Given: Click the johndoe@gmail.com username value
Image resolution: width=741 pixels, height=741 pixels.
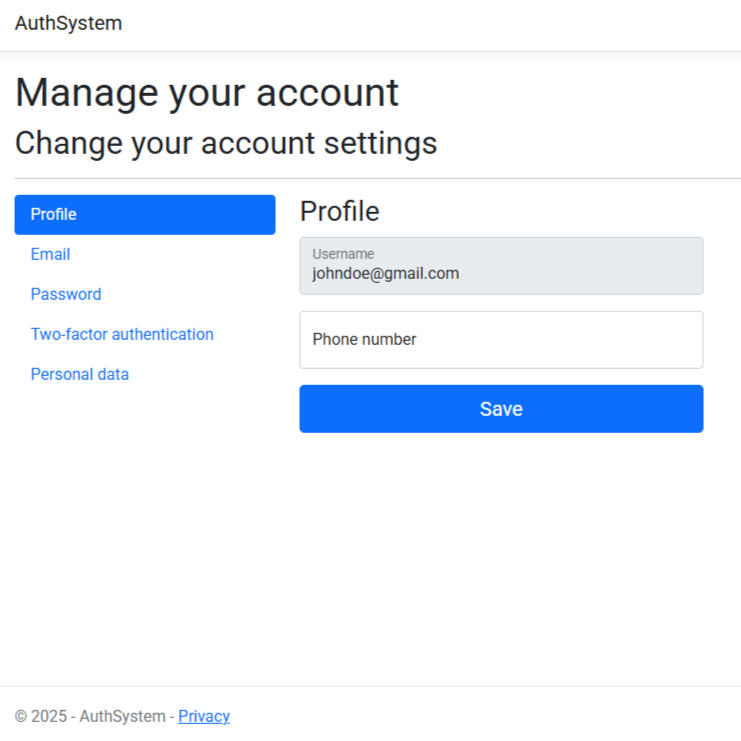Looking at the screenshot, I should coord(385,273).
